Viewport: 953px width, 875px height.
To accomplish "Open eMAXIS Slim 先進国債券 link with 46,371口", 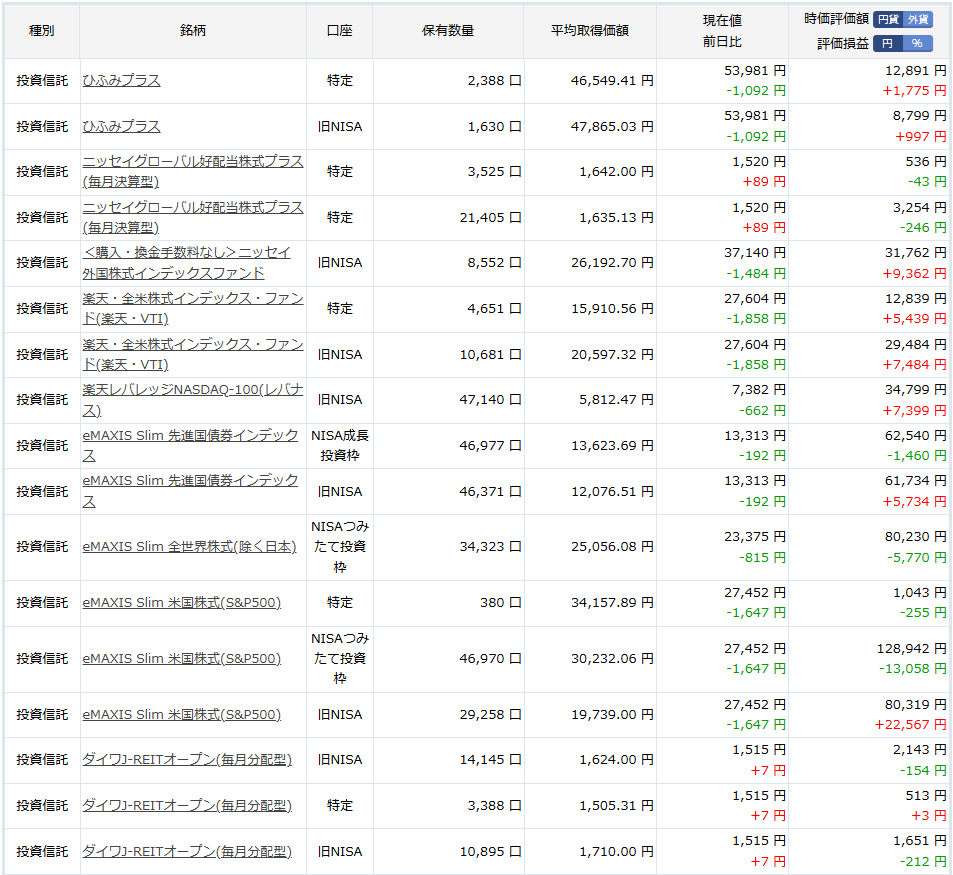I will 190,491.
